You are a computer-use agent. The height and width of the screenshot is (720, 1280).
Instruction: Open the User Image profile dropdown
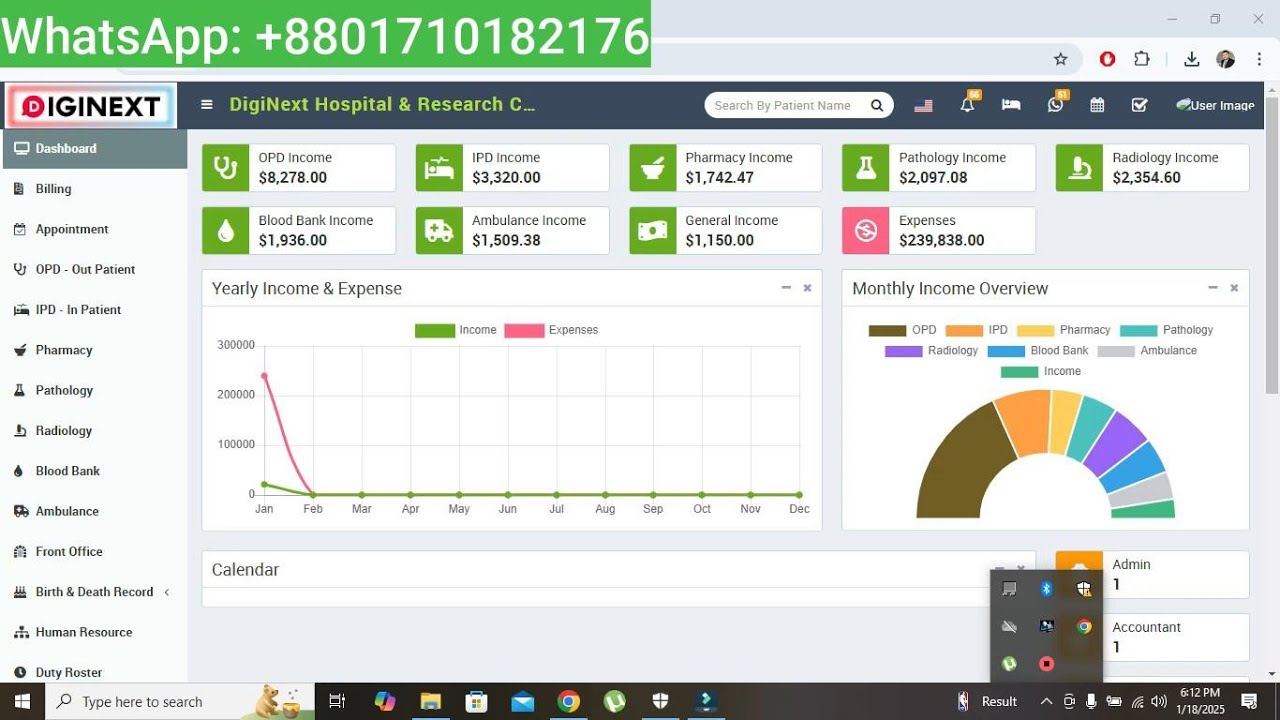1215,105
